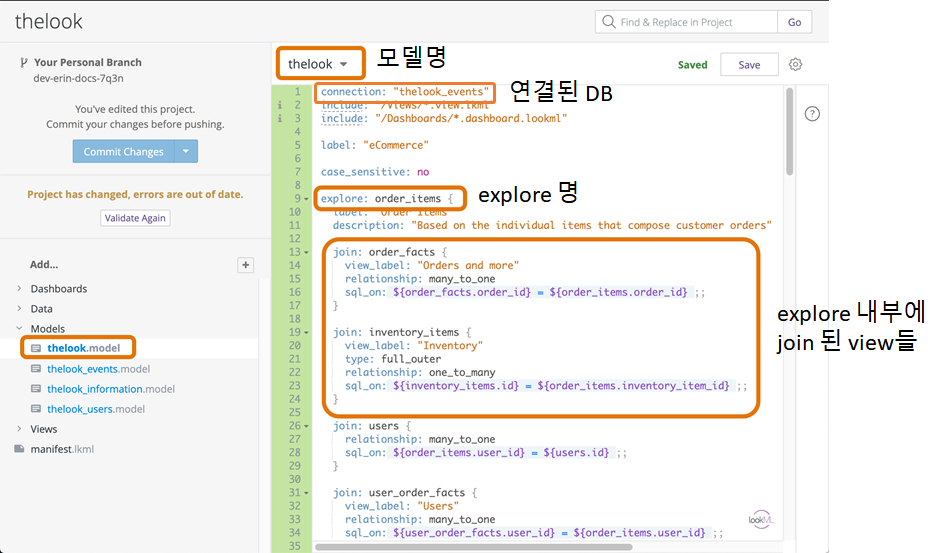Fold the user_order_facts join at line 31
The height and width of the screenshot is (553, 943).
click(306, 493)
